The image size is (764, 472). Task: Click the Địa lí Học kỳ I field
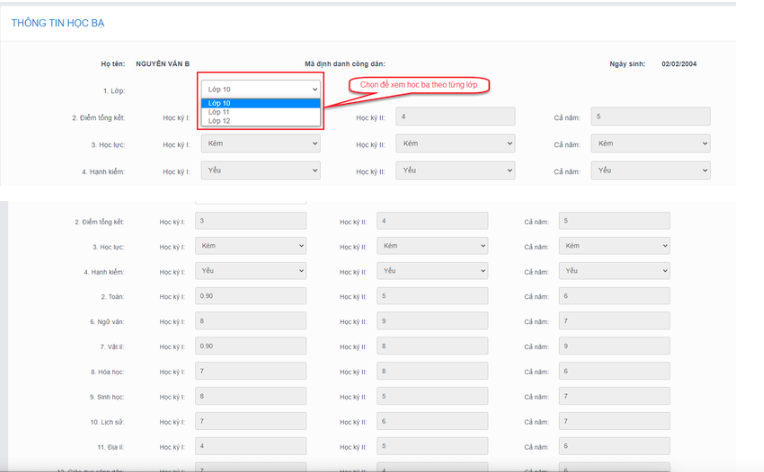[251, 446]
